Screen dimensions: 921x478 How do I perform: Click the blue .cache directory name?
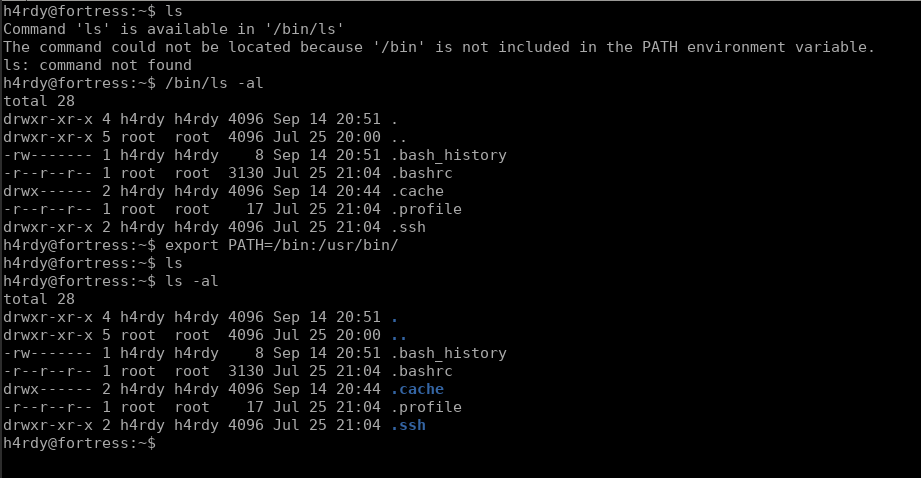coord(417,389)
